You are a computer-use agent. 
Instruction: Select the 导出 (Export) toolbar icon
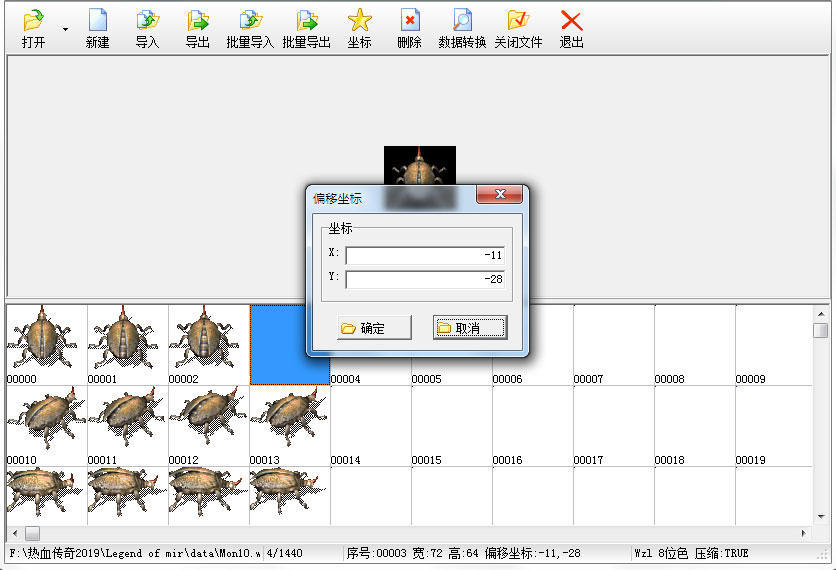click(197, 22)
